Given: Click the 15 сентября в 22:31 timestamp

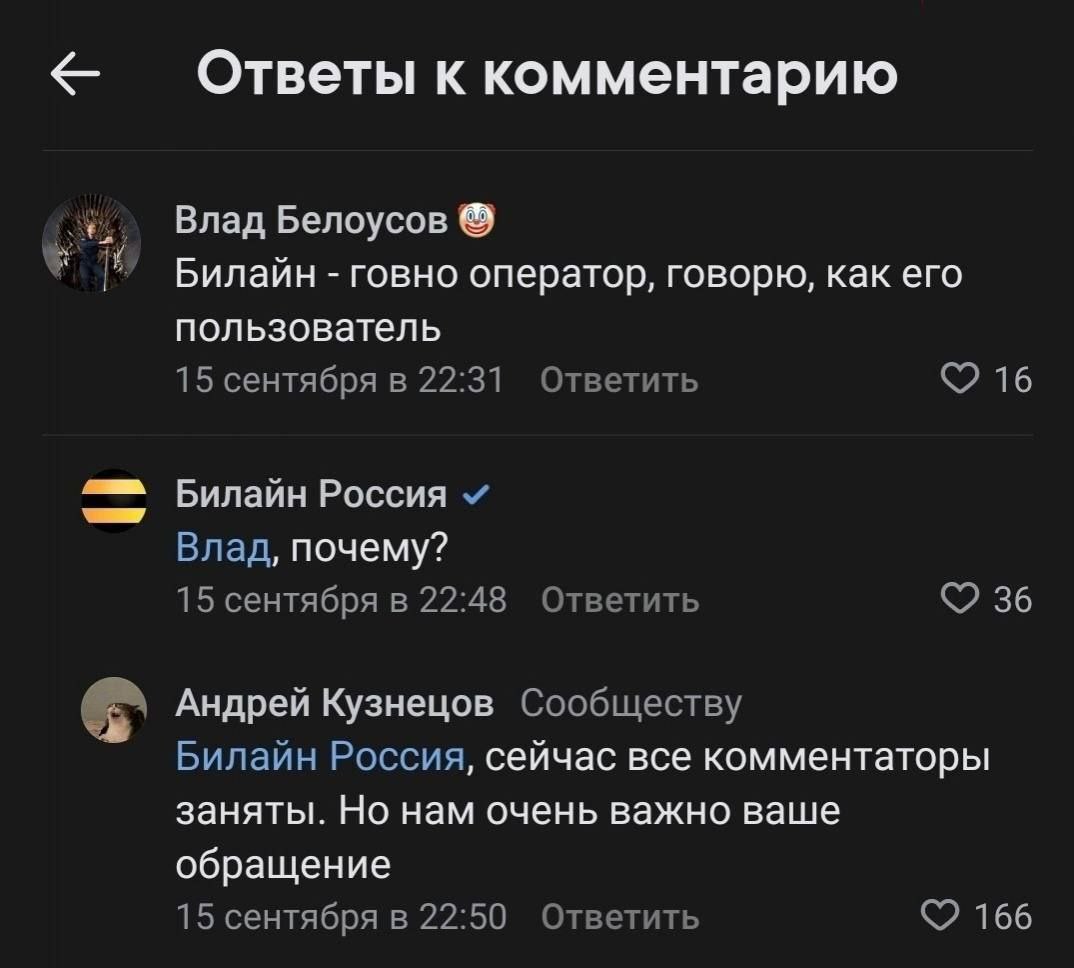Looking at the screenshot, I should 340,380.
